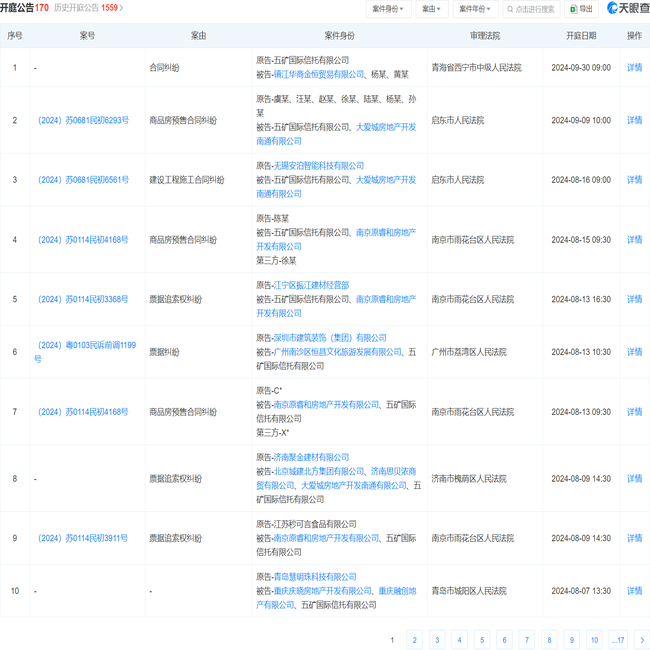The width and height of the screenshot is (650, 650).
Task: Open 历史开庭公告 1559 link
Action: [88, 8]
